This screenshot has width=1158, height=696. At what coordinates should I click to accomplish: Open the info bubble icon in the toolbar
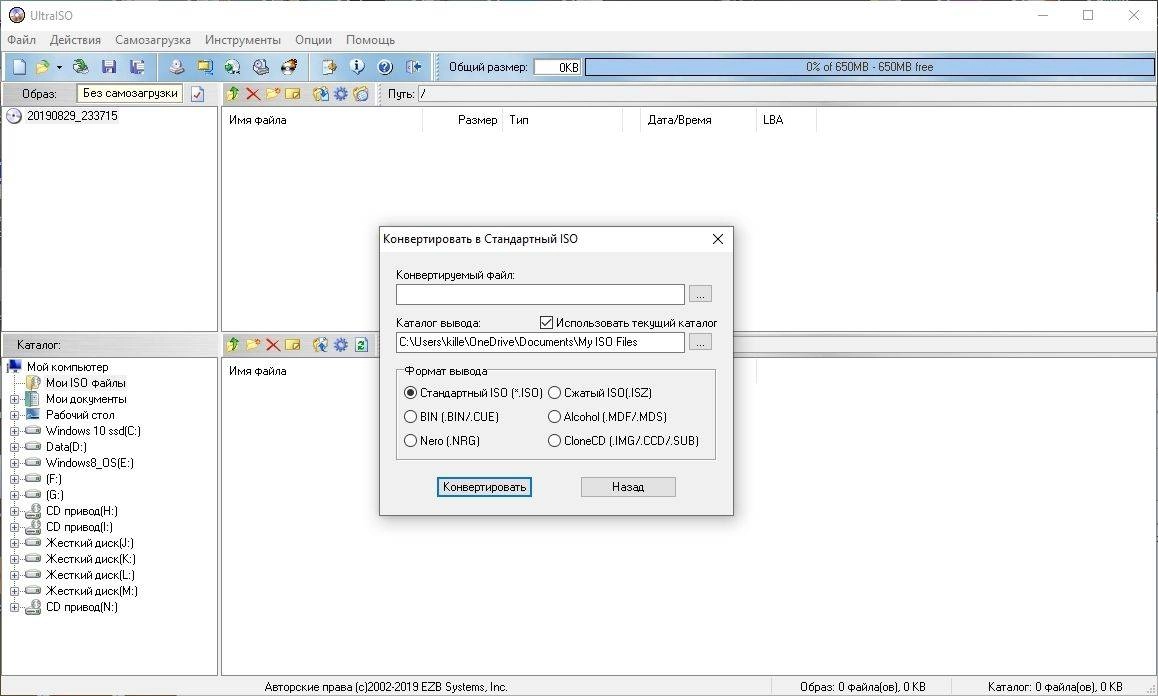click(357, 66)
